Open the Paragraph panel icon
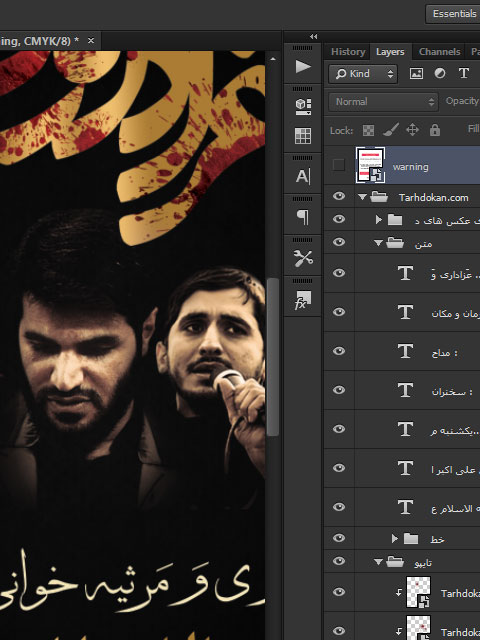480x640 pixels. [303, 217]
